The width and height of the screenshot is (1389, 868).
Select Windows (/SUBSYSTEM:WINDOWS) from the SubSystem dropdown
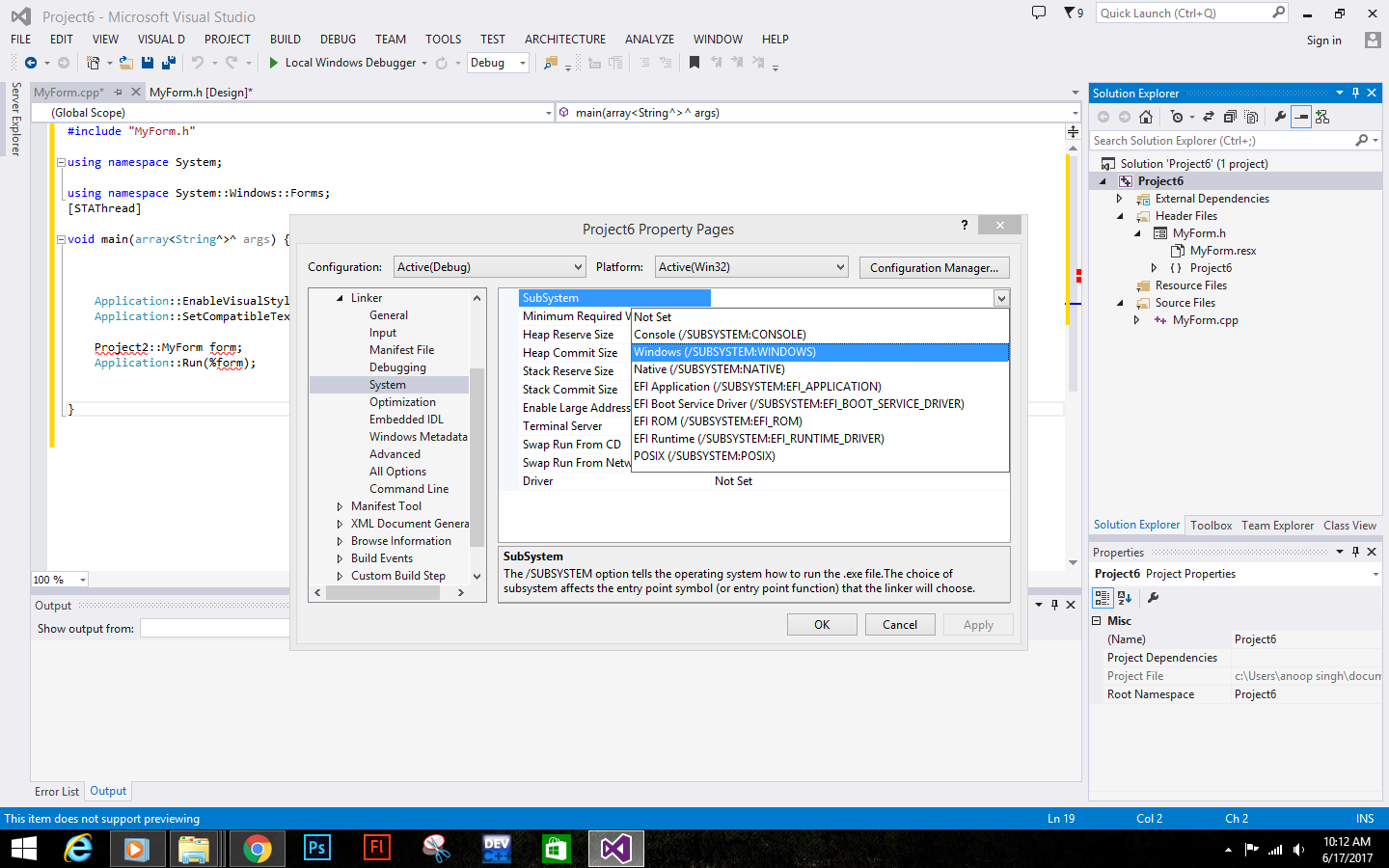[724, 351]
